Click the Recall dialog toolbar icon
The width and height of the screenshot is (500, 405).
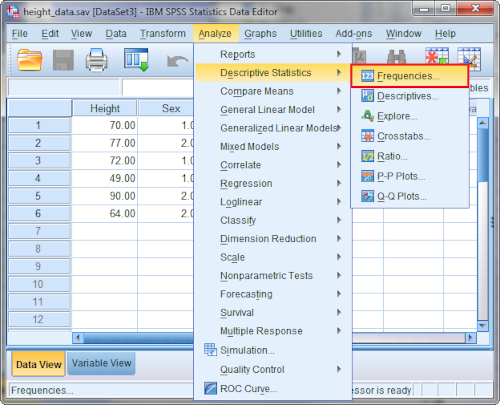pyautogui.click(x=136, y=60)
